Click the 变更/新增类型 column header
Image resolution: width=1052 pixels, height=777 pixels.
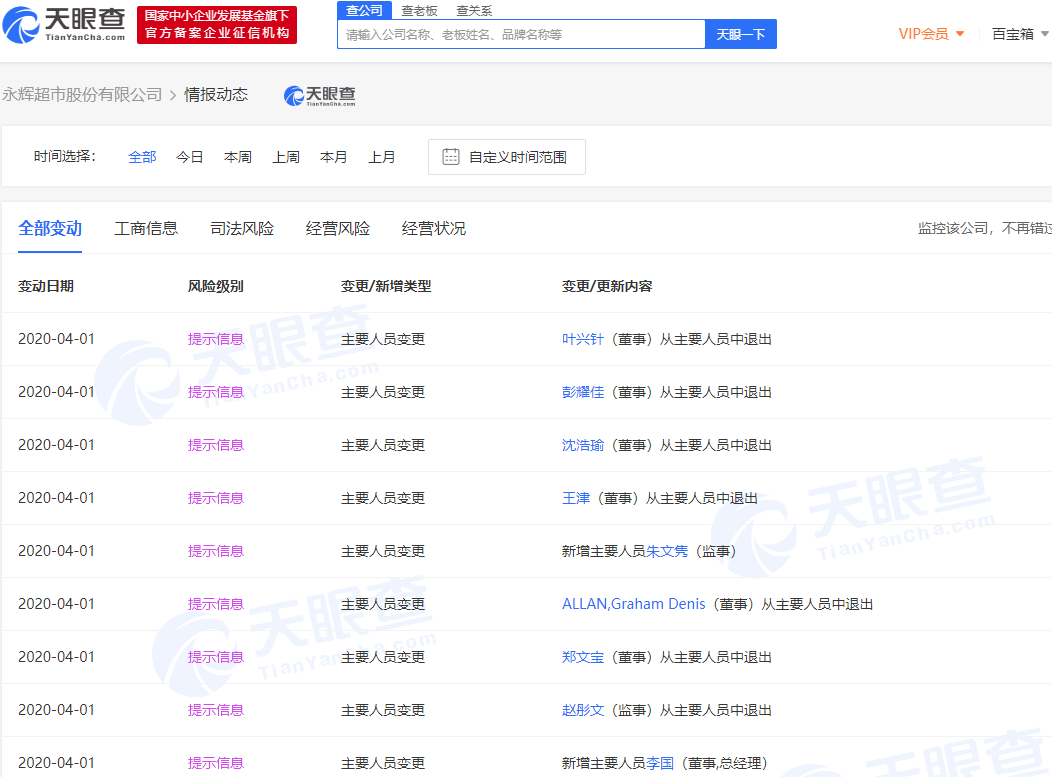click(386, 286)
